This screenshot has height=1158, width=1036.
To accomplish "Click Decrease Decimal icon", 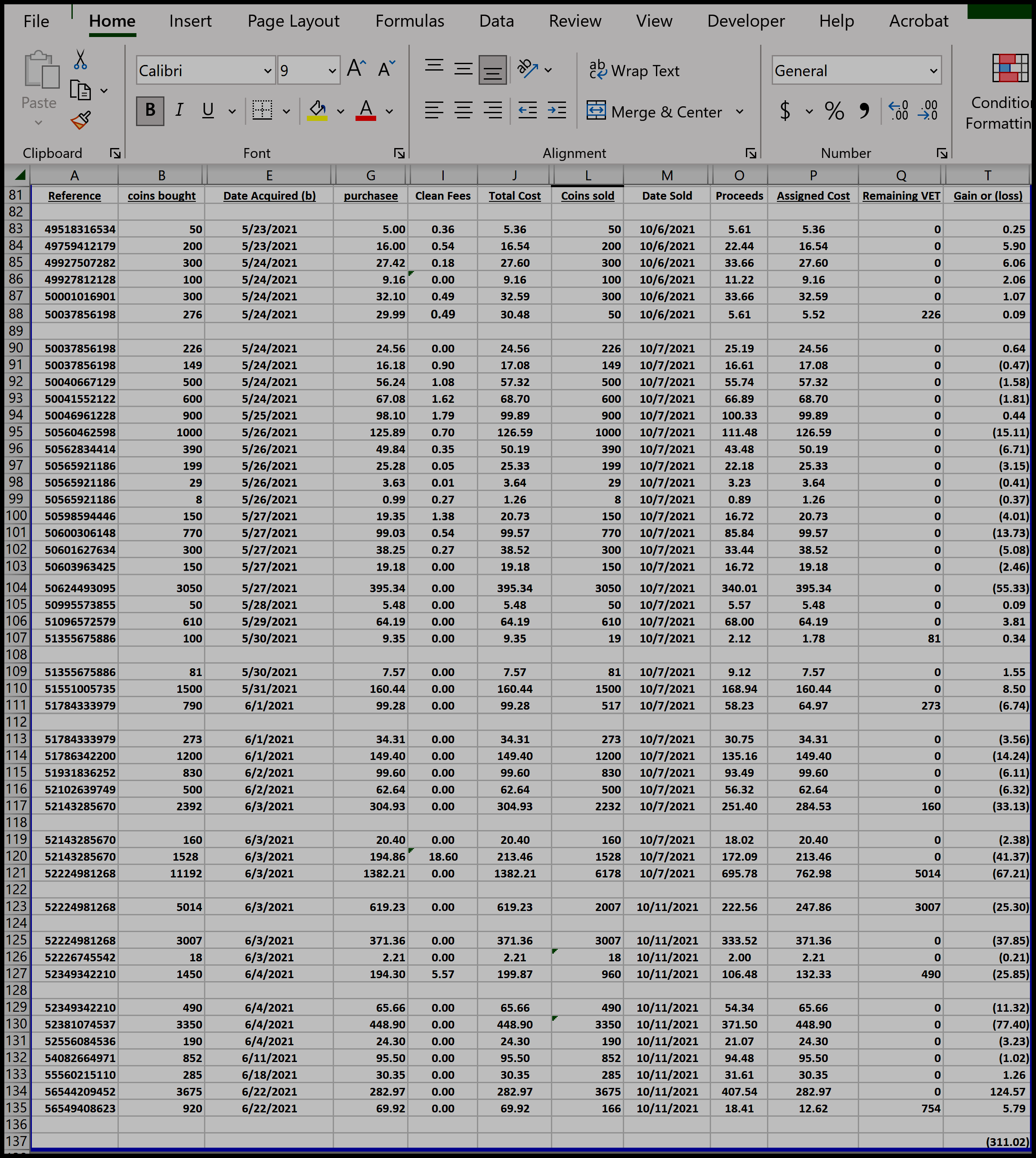I will 928,111.
